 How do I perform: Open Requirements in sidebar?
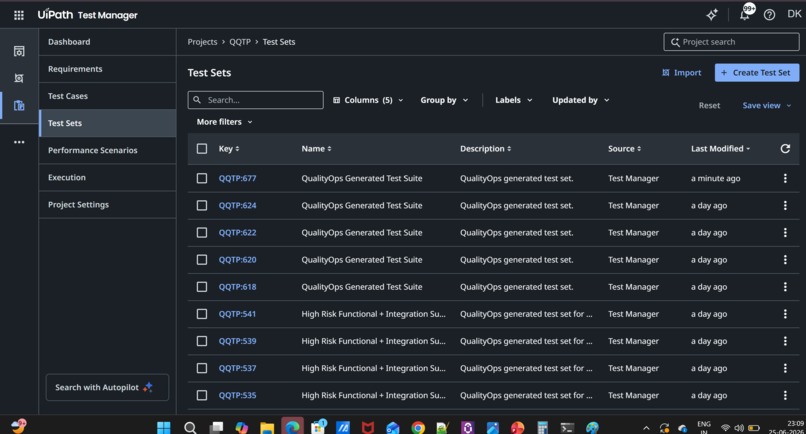click(107, 69)
